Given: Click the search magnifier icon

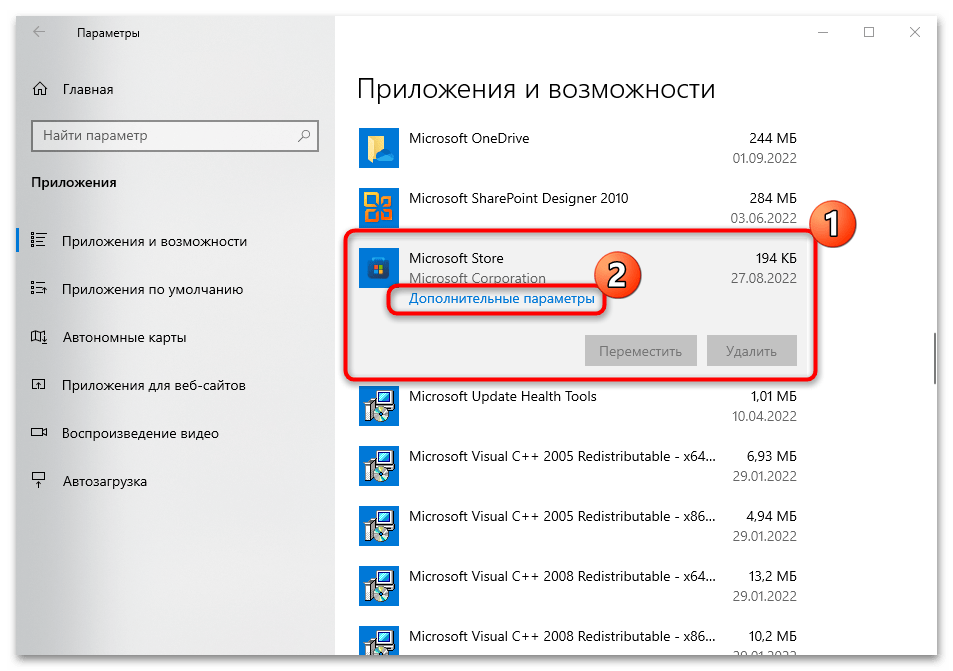Looking at the screenshot, I should coord(304,136).
